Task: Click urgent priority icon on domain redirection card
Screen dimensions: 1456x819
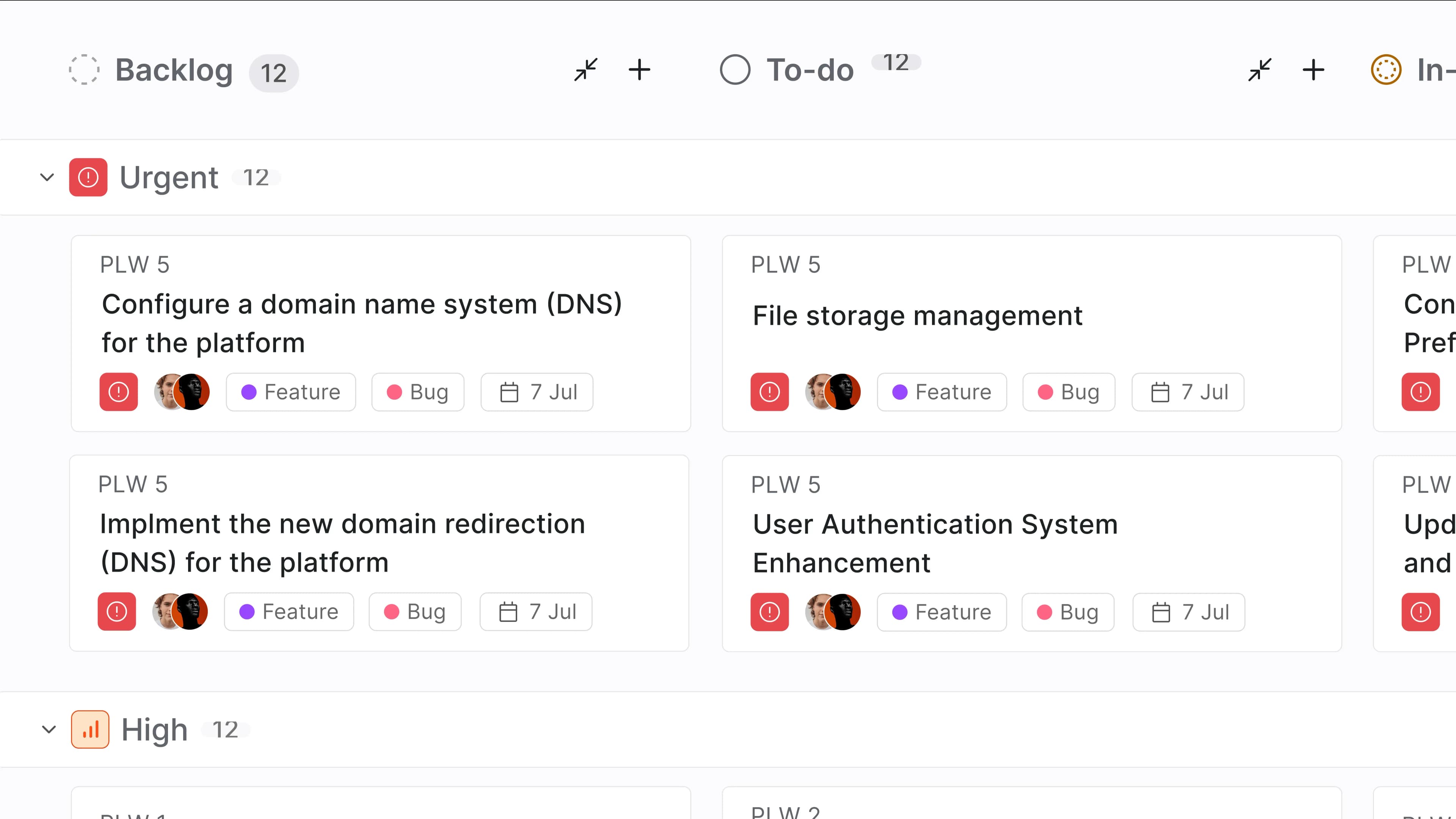Action: [117, 611]
